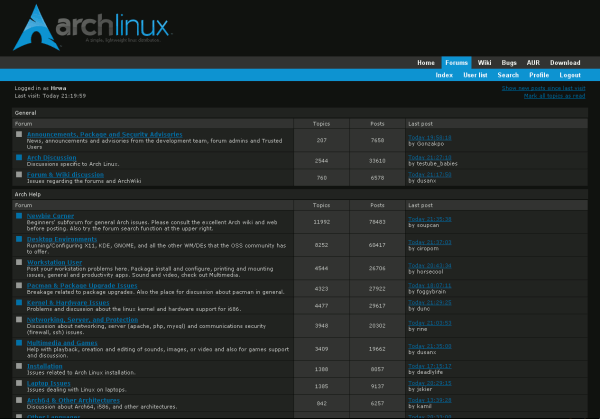
Task: Open the Laptop Issues forum
Action: 49,383
